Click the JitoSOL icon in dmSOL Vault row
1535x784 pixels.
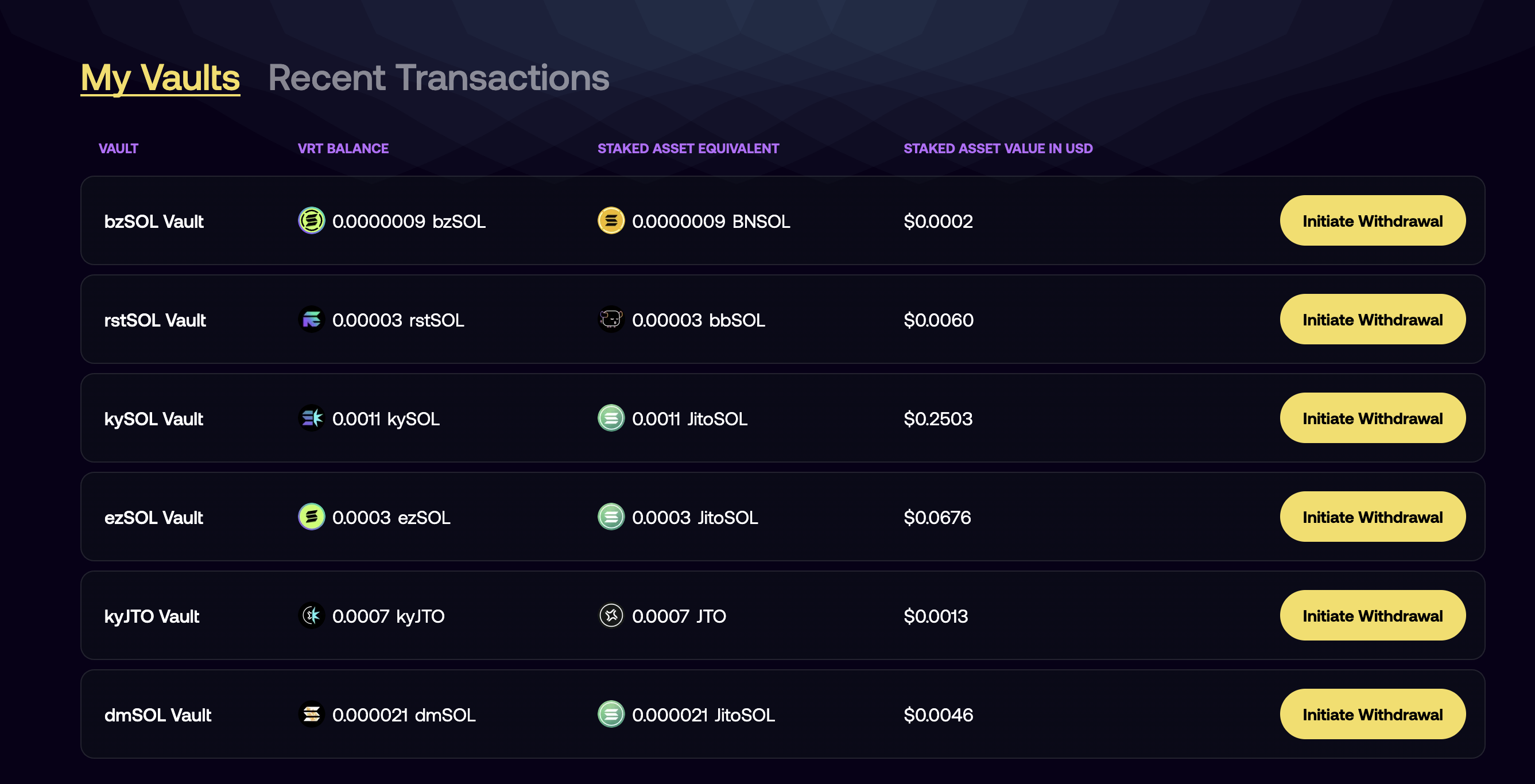611,715
